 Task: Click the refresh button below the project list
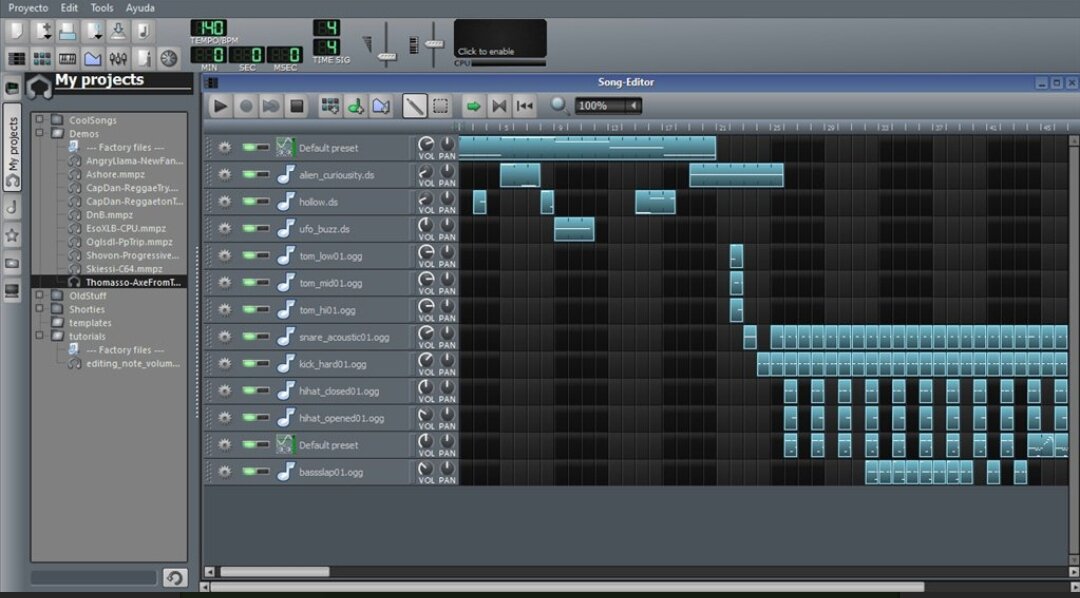[175, 577]
